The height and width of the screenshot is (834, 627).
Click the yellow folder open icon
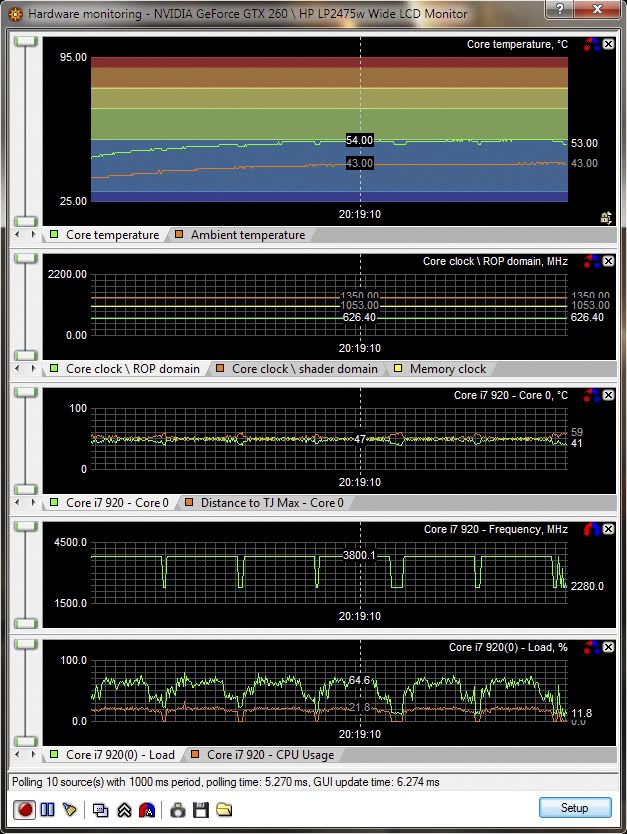pos(224,808)
